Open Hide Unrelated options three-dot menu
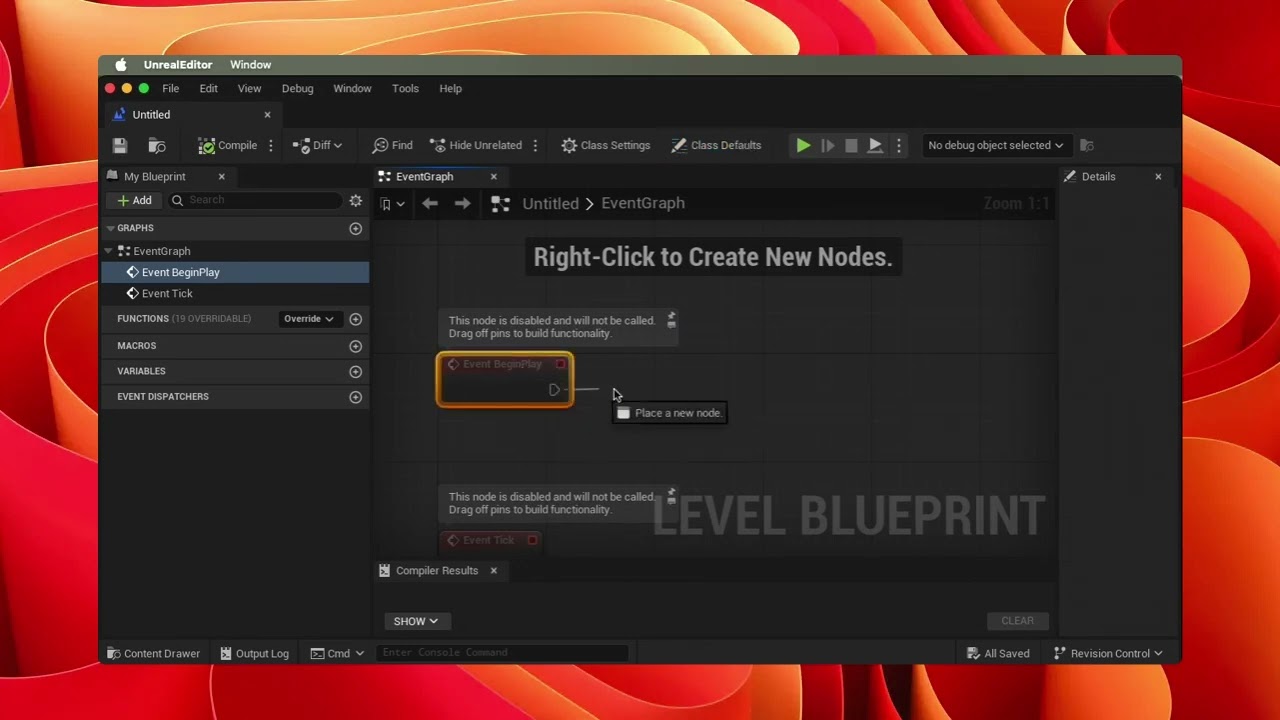Screen dimensions: 1280x720 [535, 146]
